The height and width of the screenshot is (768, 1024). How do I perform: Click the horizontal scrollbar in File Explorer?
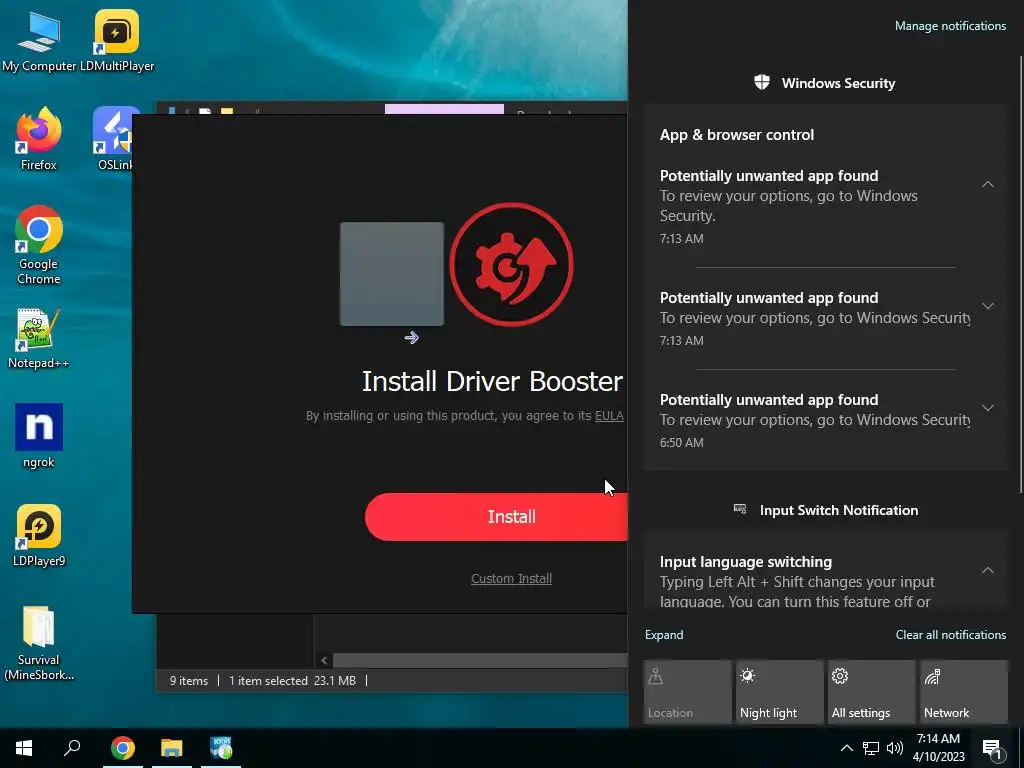coord(480,660)
